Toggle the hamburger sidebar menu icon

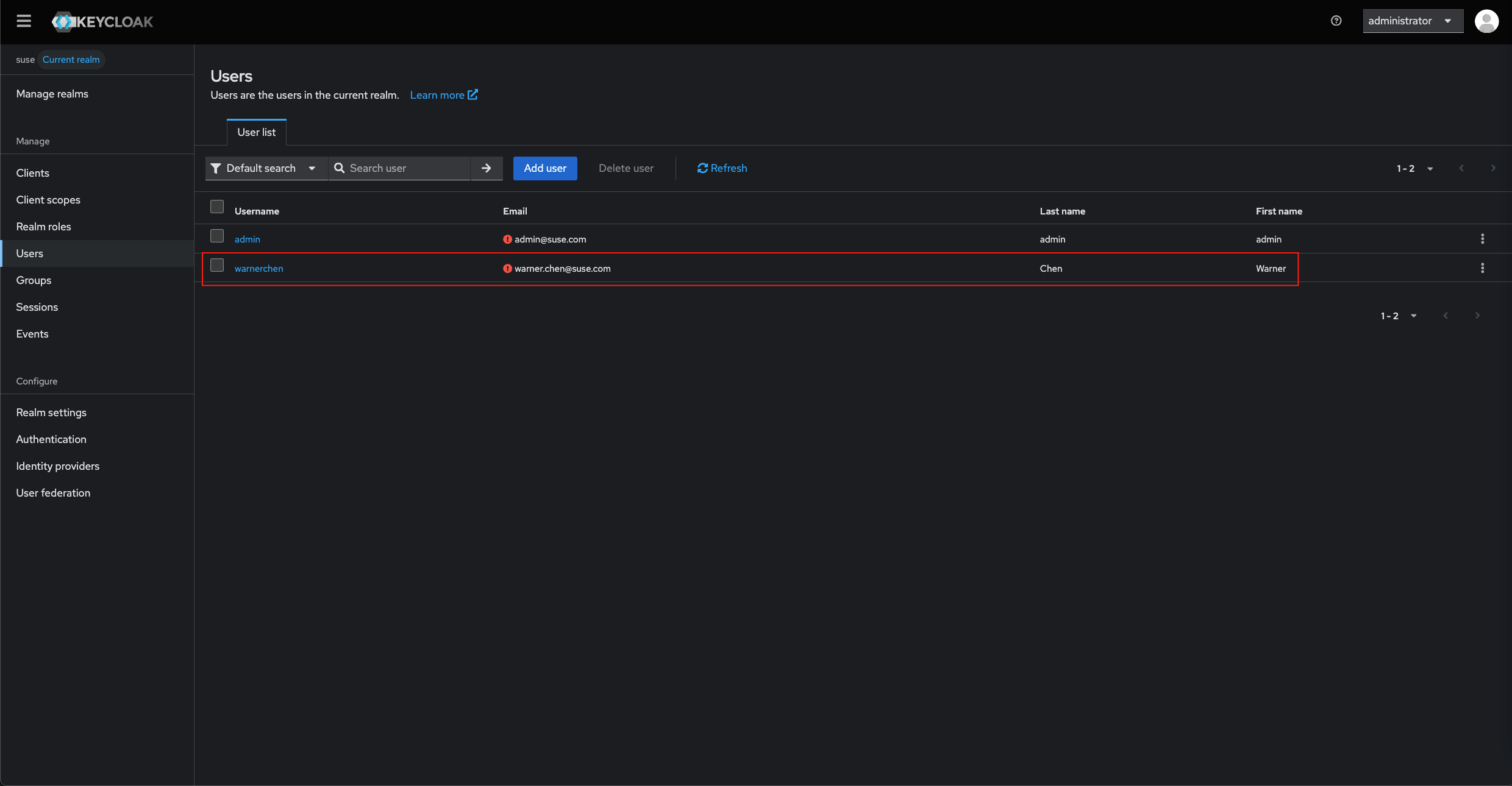24,21
